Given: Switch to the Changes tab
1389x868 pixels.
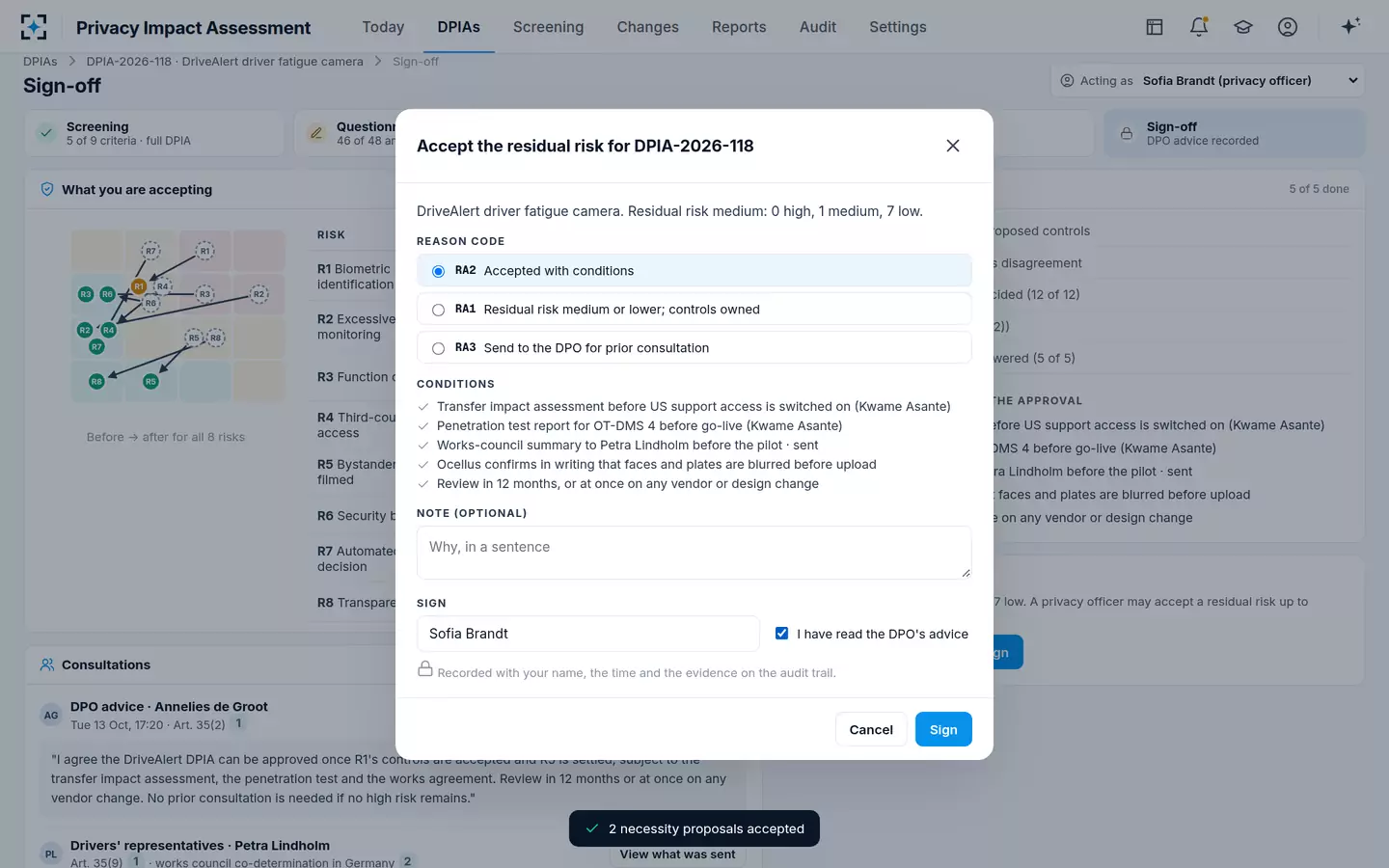Looking at the screenshot, I should tap(648, 27).
